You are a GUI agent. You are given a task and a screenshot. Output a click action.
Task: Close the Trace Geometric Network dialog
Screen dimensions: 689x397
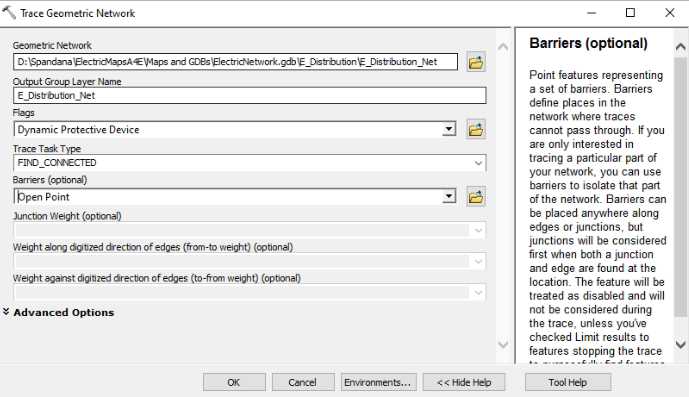click(669, 13)
